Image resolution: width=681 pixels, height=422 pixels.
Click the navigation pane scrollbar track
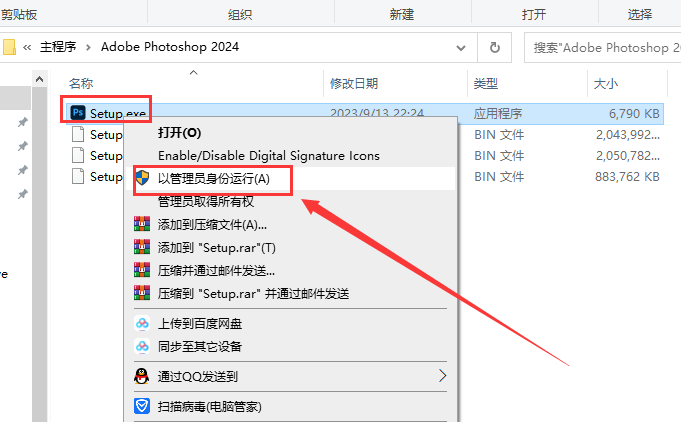coord(40,254)
